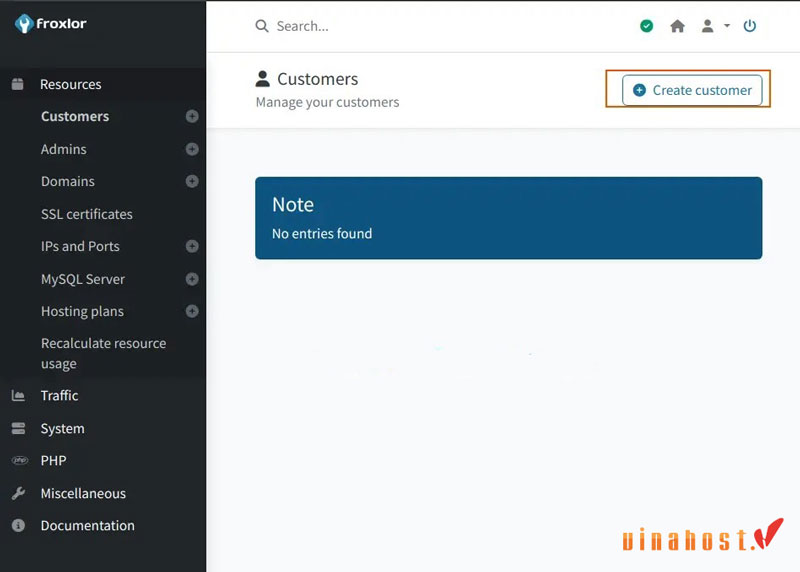The height and width of the screenshot is (572, 800).
Task: Collapse the Resources section
Action: pos(70,84)
